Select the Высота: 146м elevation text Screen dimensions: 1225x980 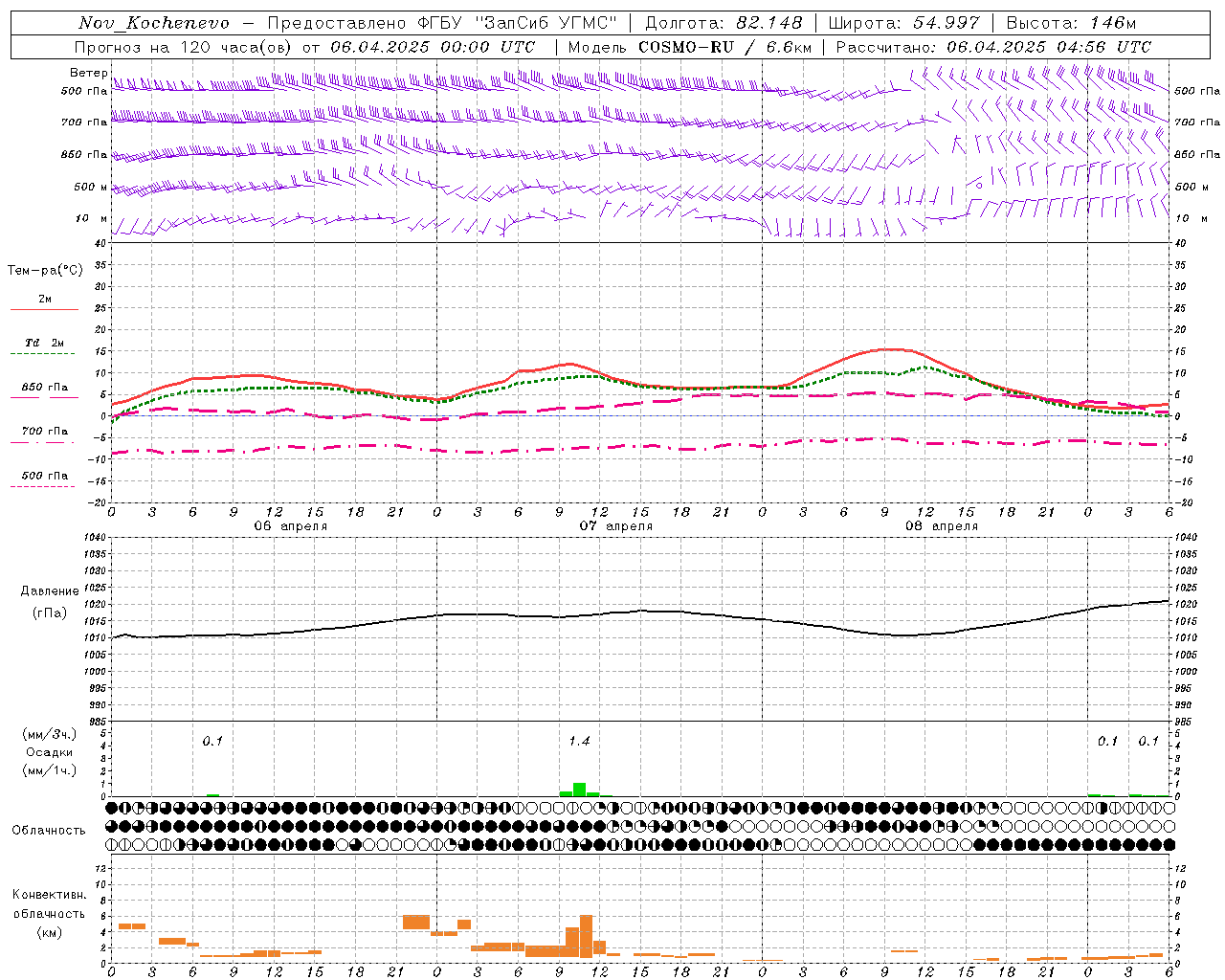[1071, 23]
